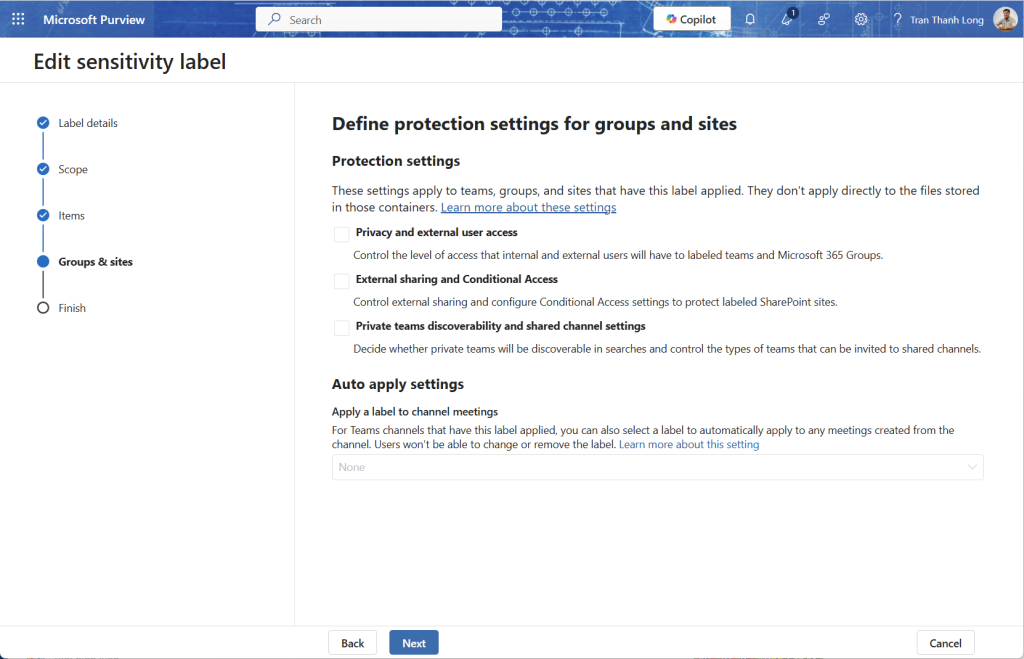Check External sharing and Conditional Access
The width and height of the screenshot is (1024, 659).
[342, 281]
